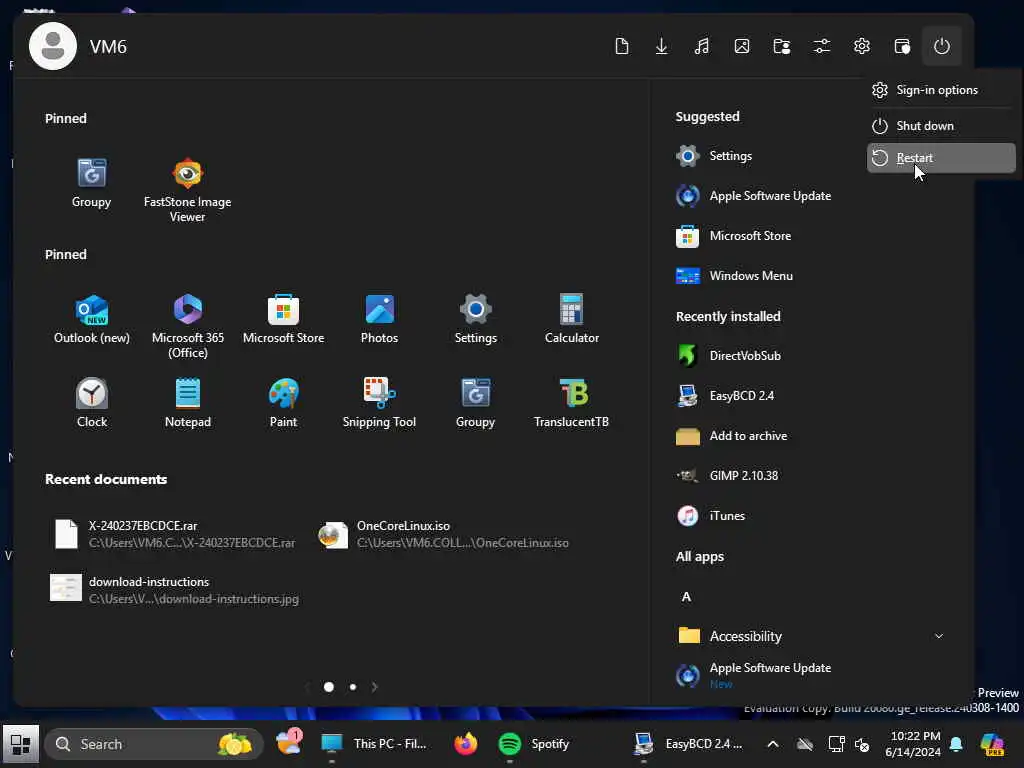Open Firefox from taskbar
The height and width of the screenshot is (768, 1024).
coord(466,744)
